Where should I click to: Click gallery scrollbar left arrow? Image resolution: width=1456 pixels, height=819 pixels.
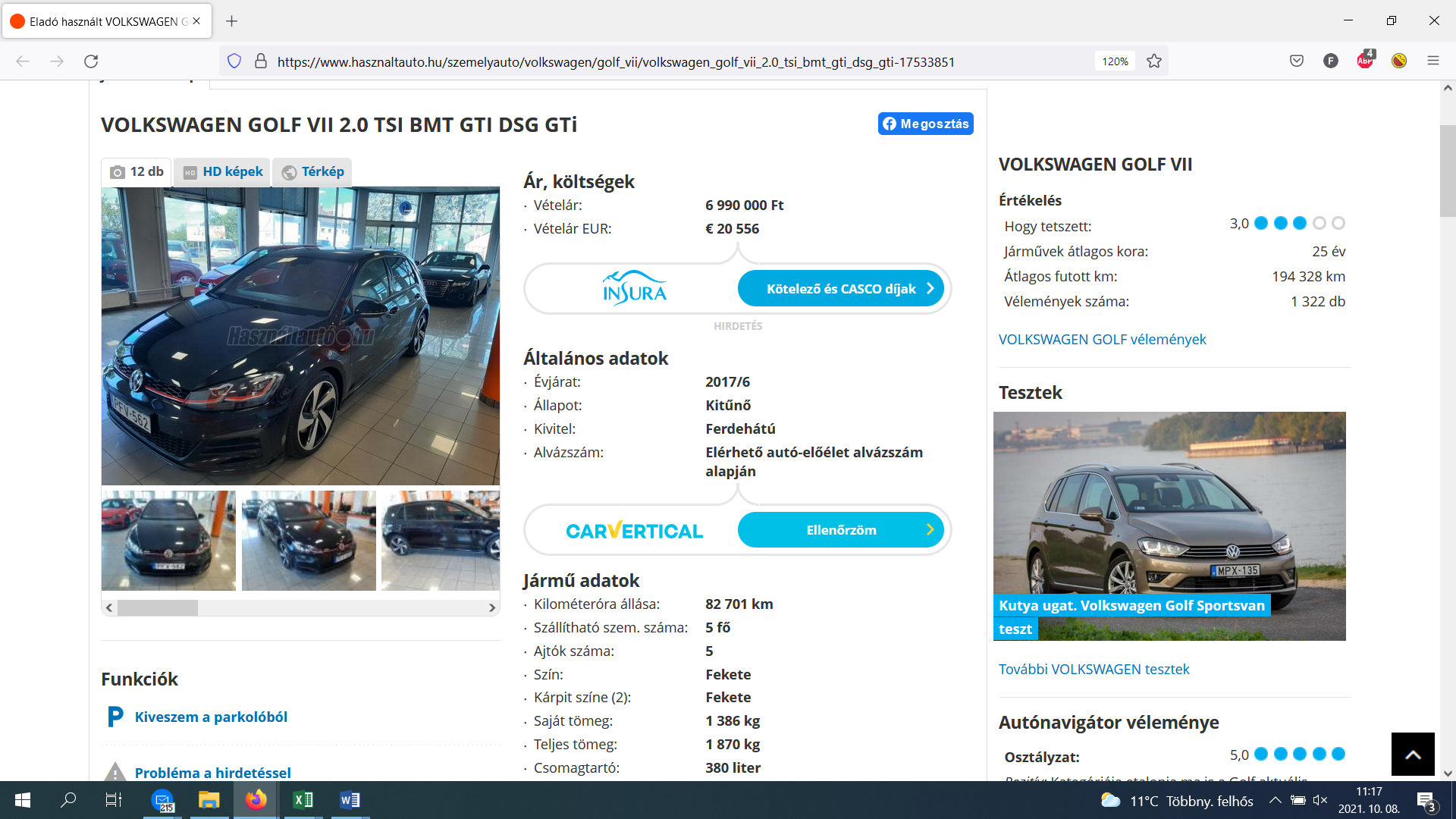(109, 607)
